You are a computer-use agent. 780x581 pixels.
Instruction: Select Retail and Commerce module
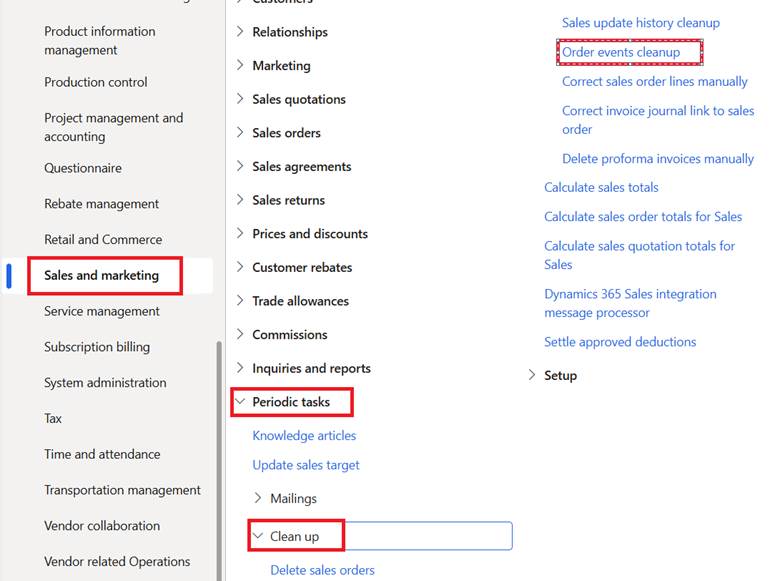(103, 240)
